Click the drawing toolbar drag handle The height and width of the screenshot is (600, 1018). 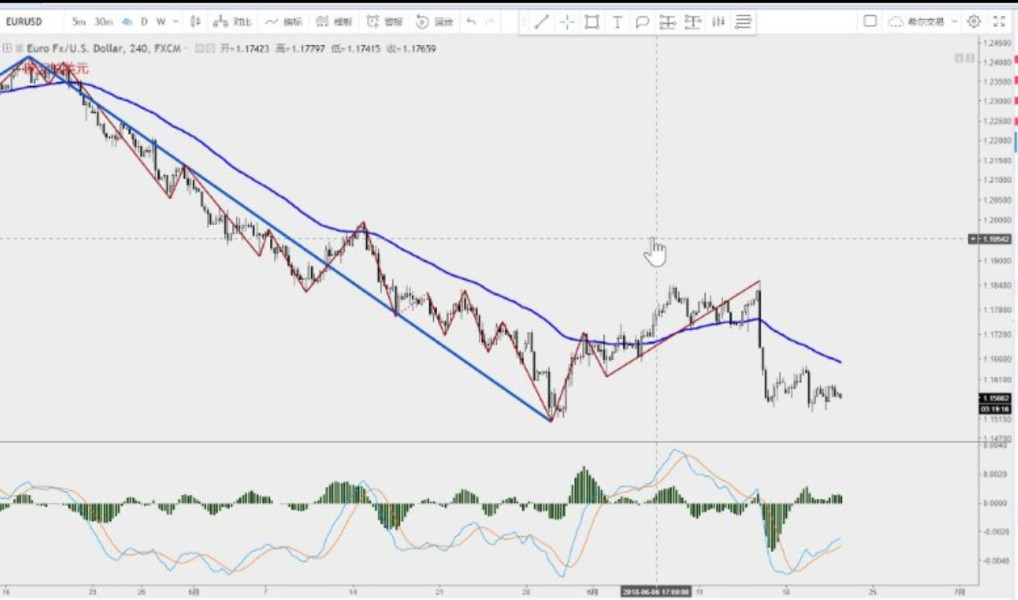(x=524, y=22)
